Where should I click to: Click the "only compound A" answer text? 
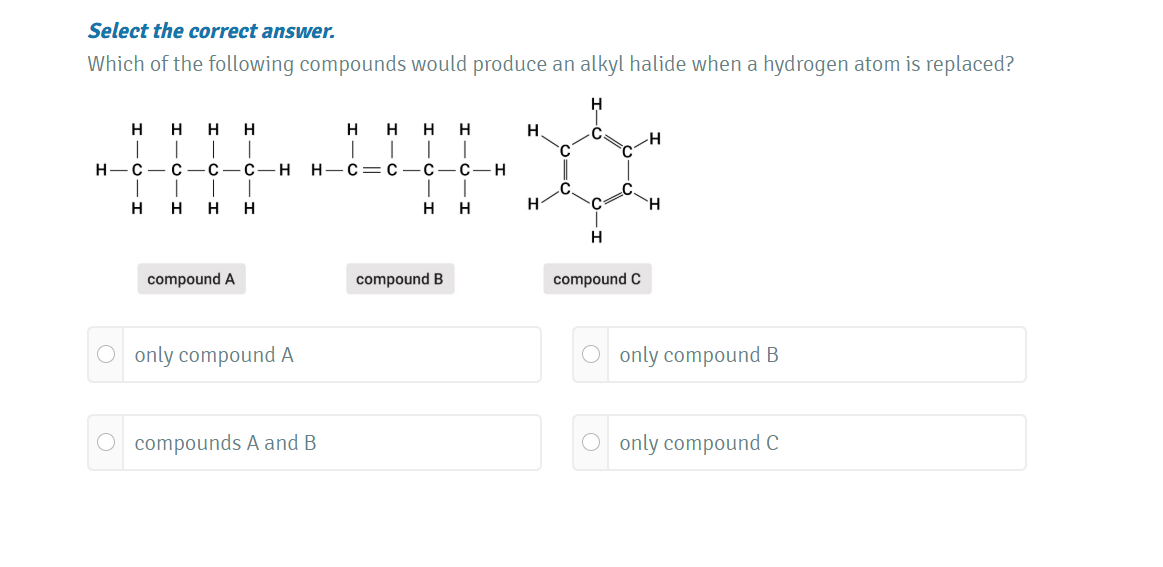click(214, 355)
